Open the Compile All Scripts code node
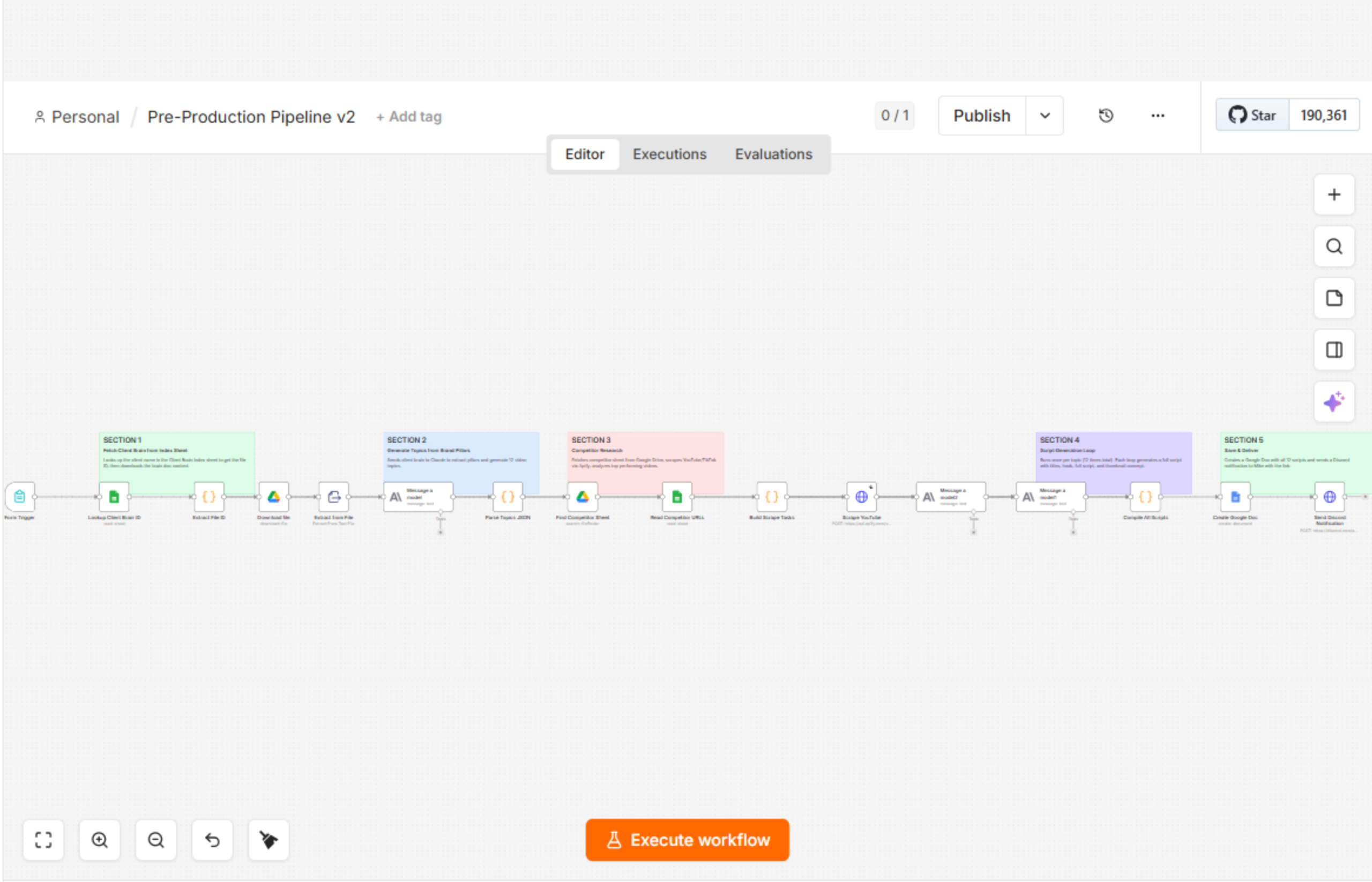Screen dimensions: 1372x882 (x=1145, y=497)
